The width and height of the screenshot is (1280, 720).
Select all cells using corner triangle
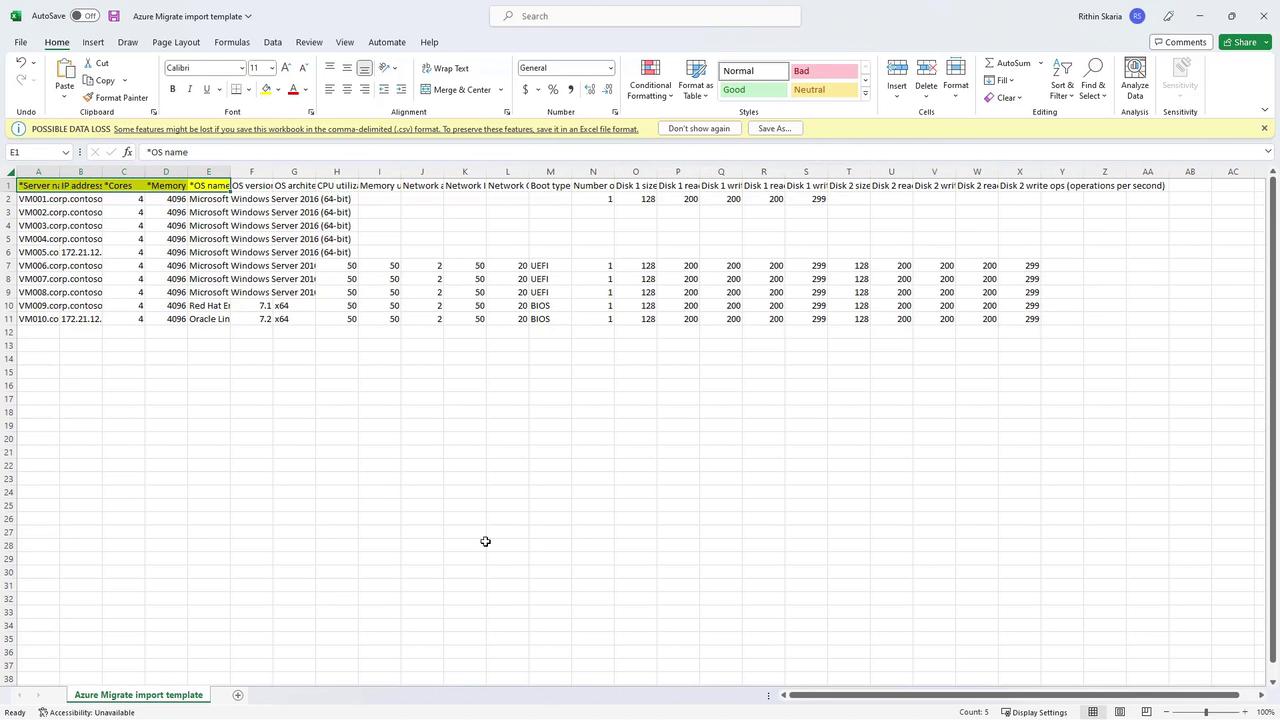[10, 172]
